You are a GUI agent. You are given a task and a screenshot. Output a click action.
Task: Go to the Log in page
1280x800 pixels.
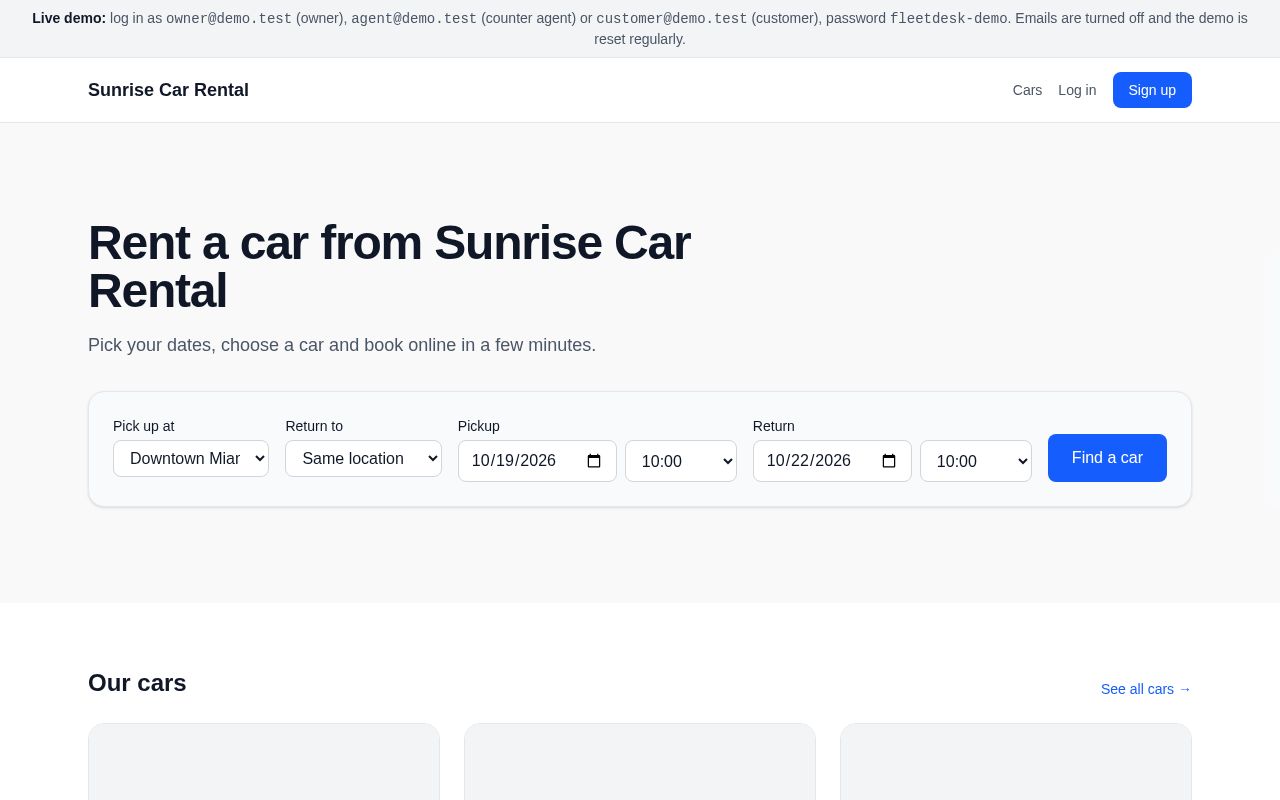1077,90
